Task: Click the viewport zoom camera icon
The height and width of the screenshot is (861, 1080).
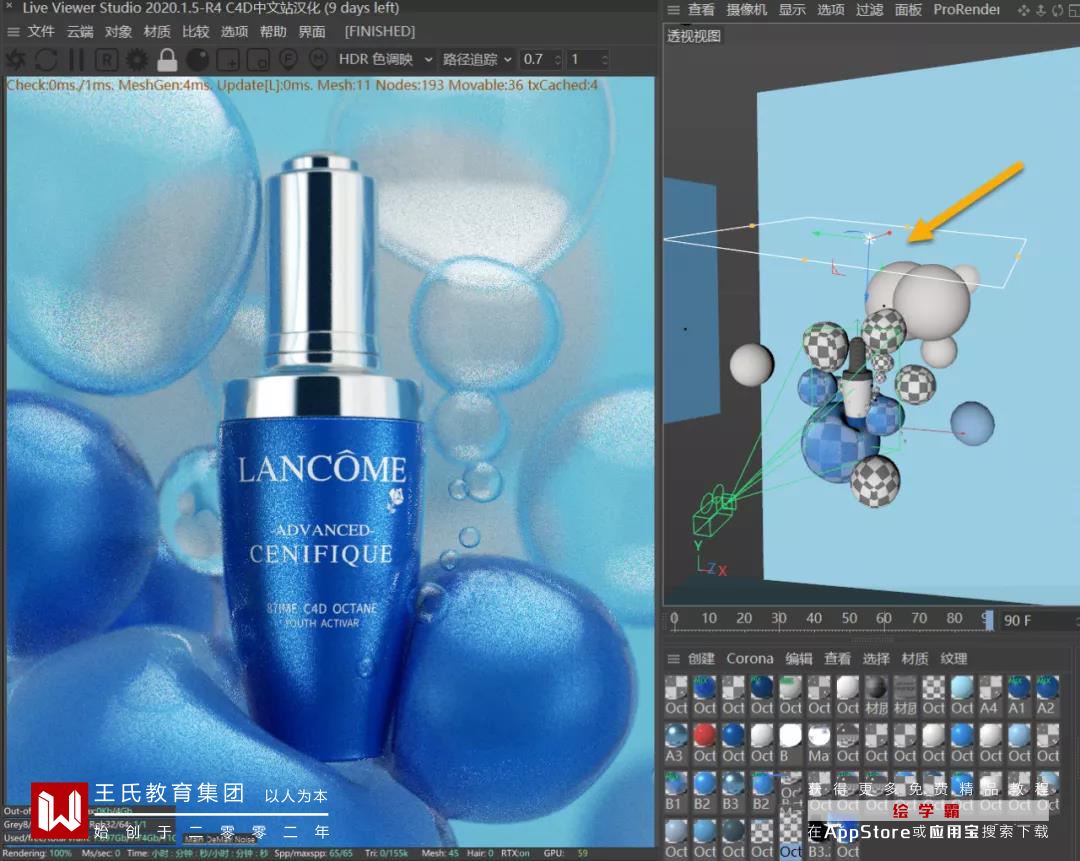Action: [1041, 10]
